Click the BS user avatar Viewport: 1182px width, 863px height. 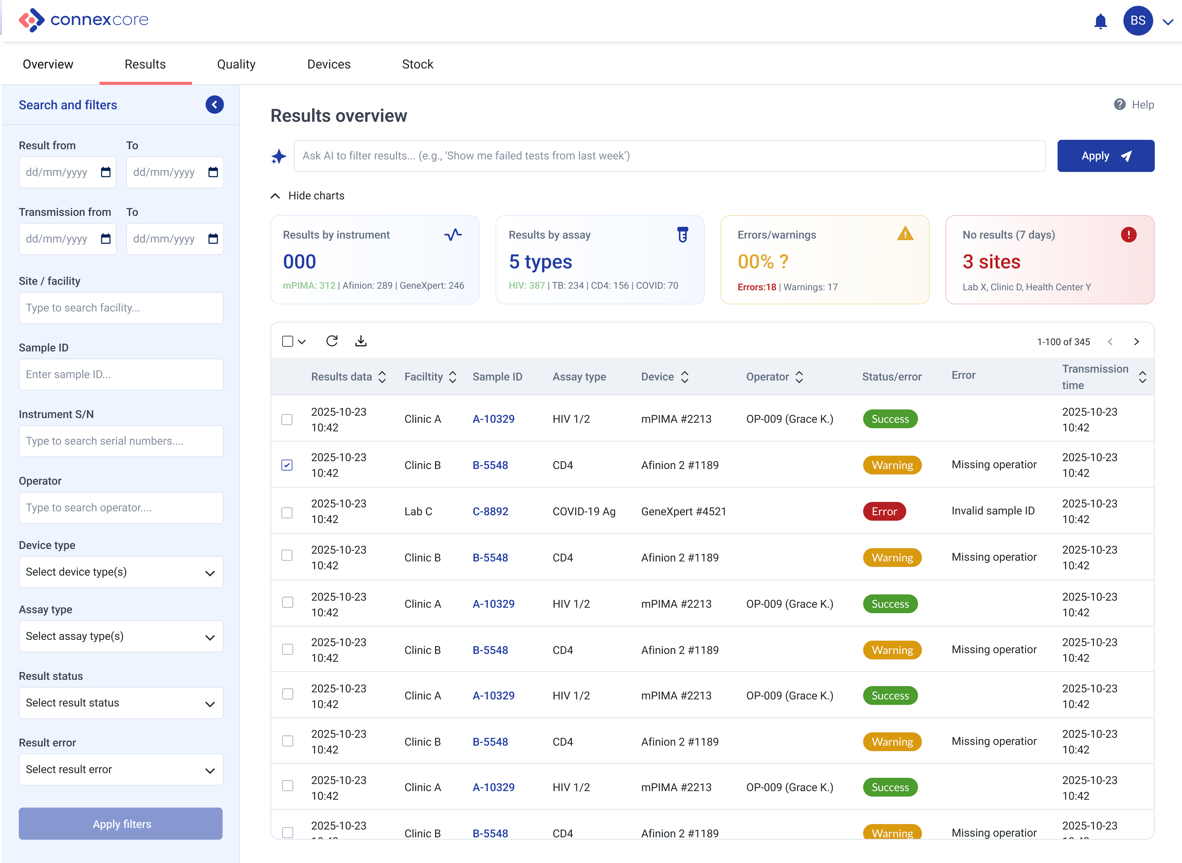1138,21
